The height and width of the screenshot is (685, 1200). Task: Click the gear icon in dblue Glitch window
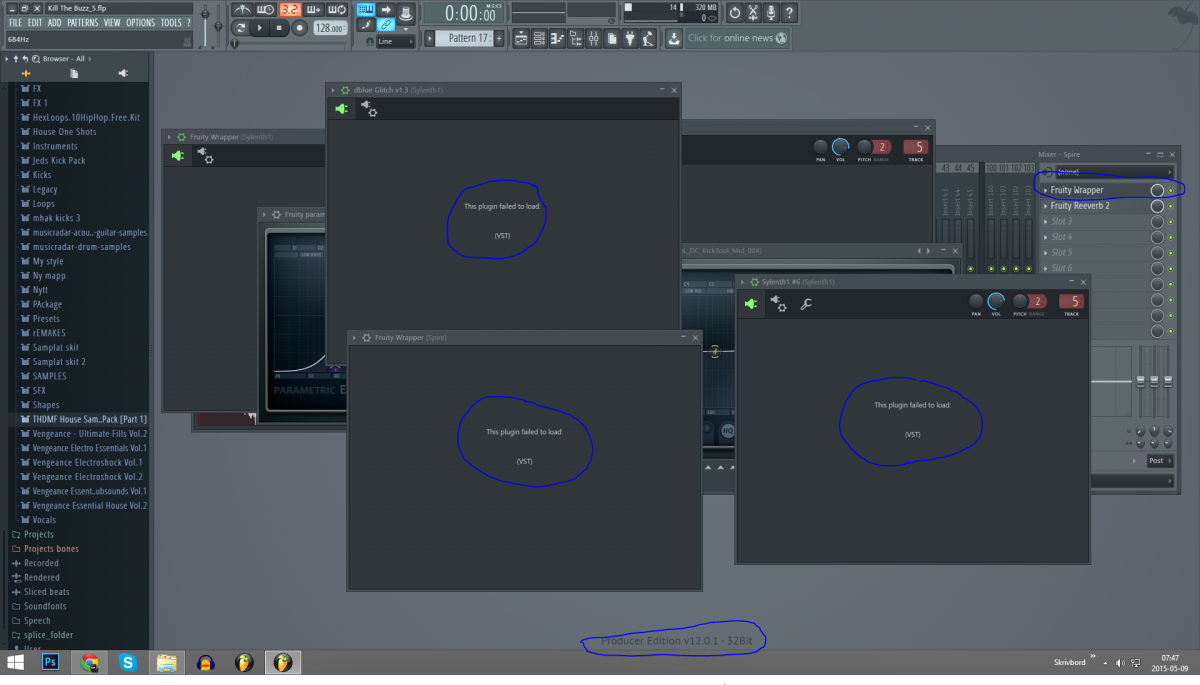(x=369, y=109)
